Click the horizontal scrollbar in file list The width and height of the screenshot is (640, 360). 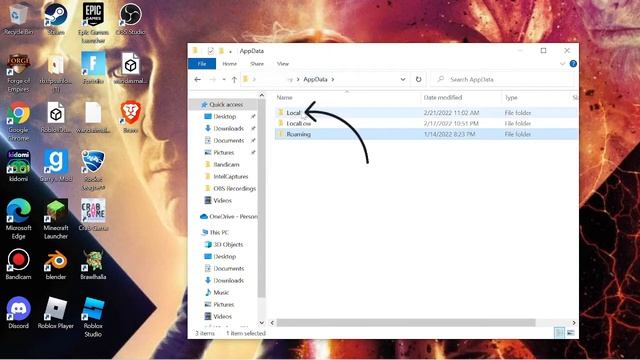pos(406,322)
